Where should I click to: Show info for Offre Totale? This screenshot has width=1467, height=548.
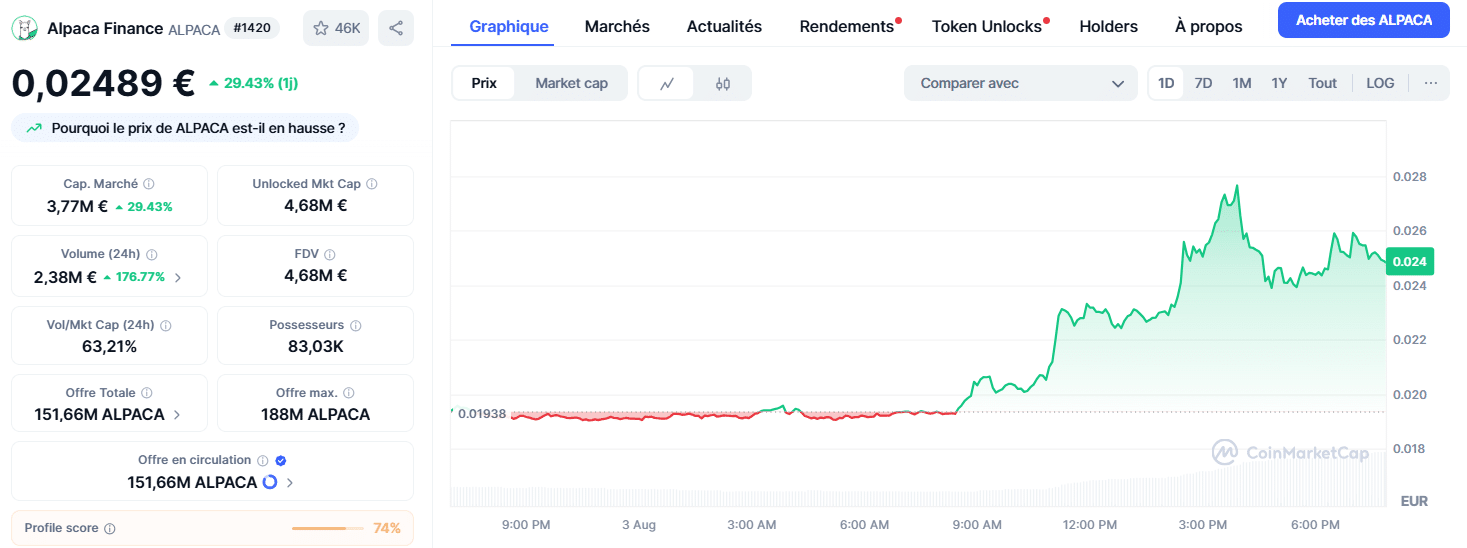(147, 393)
